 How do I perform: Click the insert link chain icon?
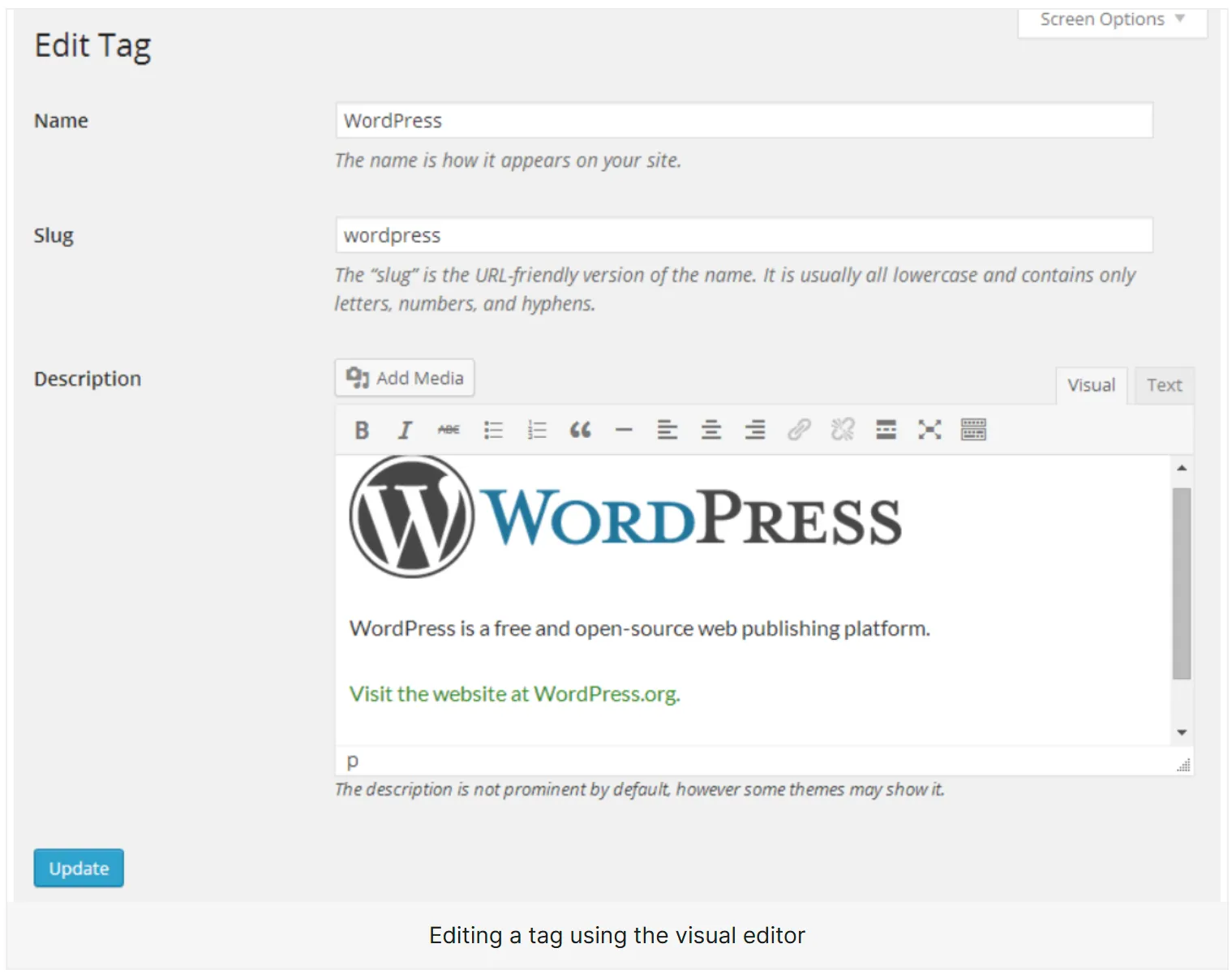point(799,430)
